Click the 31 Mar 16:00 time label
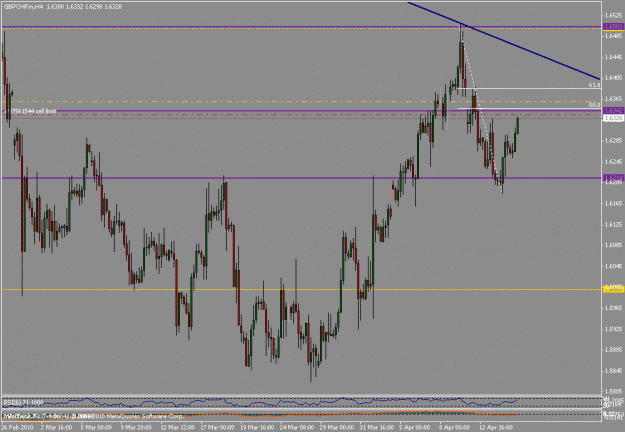 [x=377, y=428]
